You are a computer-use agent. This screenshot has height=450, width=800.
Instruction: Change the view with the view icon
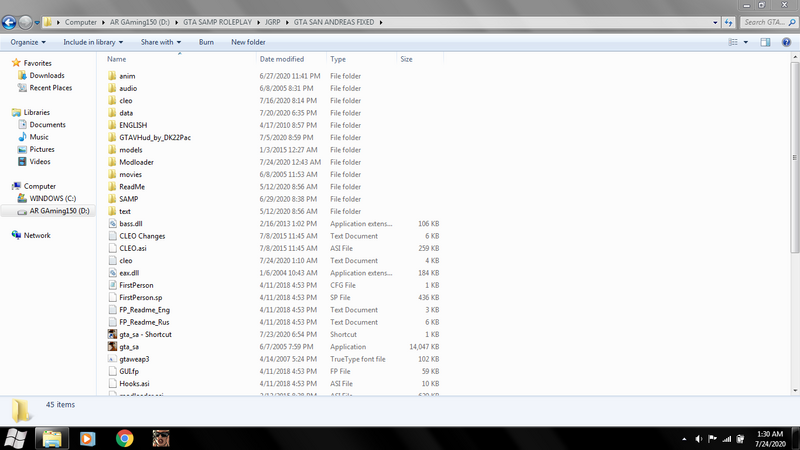coord(733,42)
